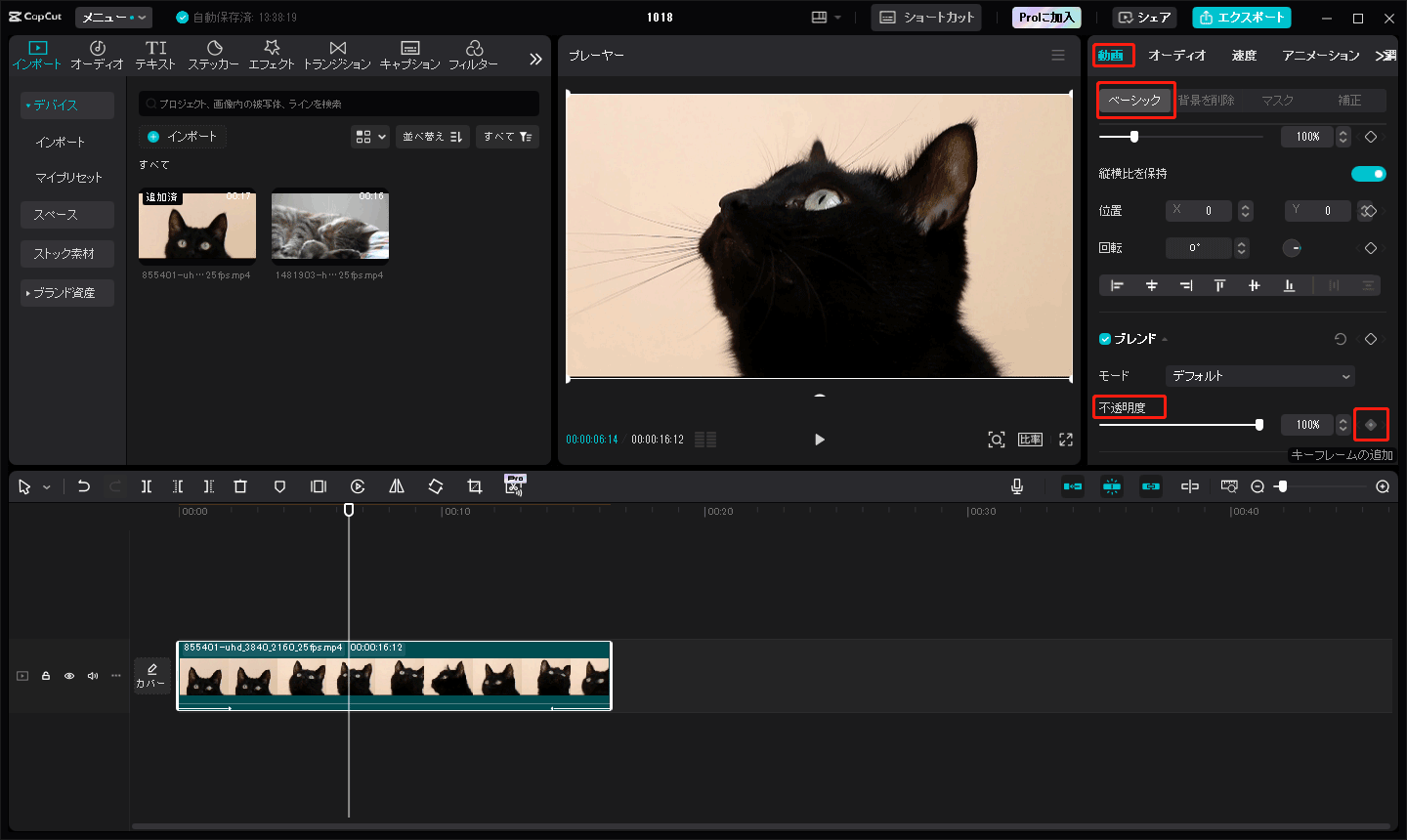The height and width of the screenshot is (840, 1407).
Task: Click the timeline fit-to-view ruler icon
Action: pyautogui.click(x=1229, y=486)
